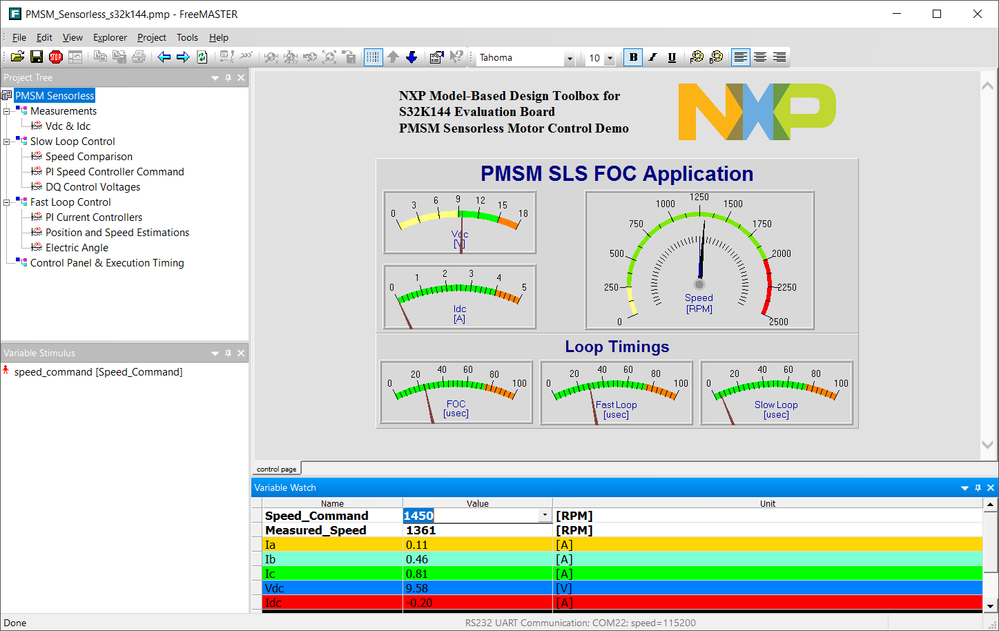Open the Speed_Command value dropdown arrow
Screen dimensions: 999x631
coord(545,516)
